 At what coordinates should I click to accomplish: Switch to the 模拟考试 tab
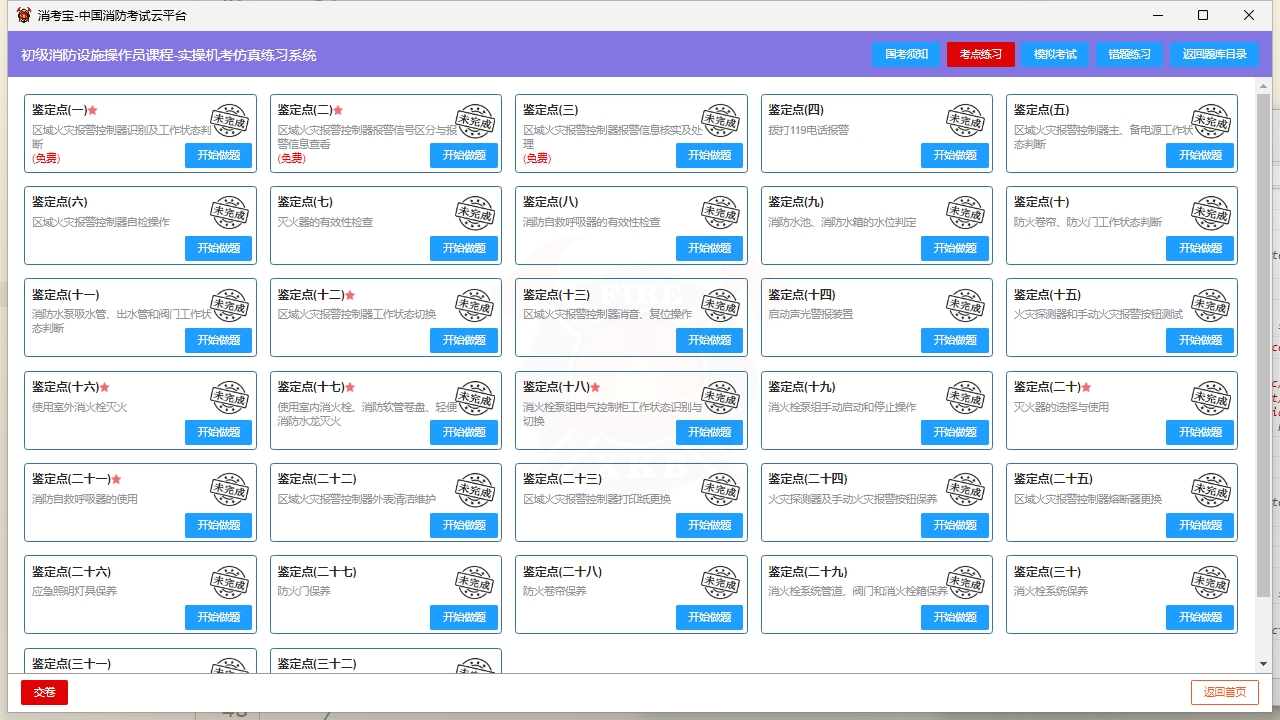(1055, 55)
